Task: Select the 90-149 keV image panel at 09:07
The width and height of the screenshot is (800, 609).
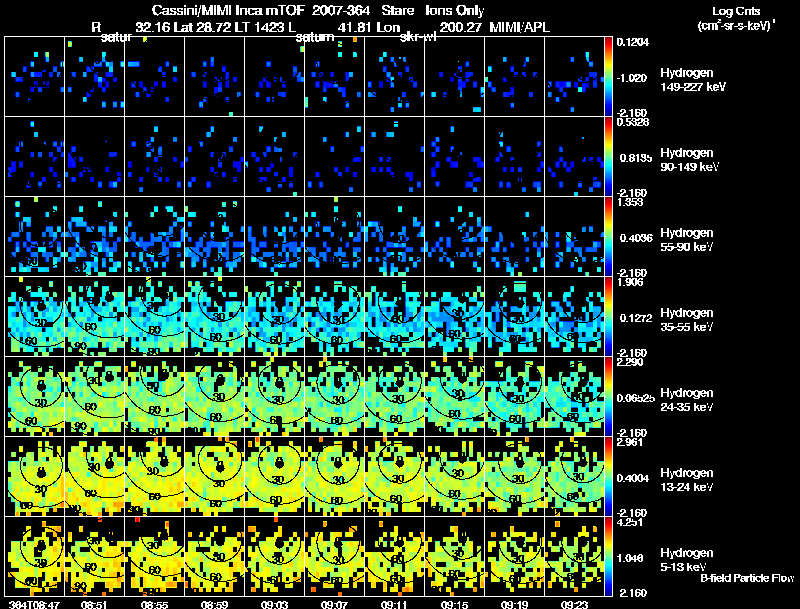Action: coord(334,157)
